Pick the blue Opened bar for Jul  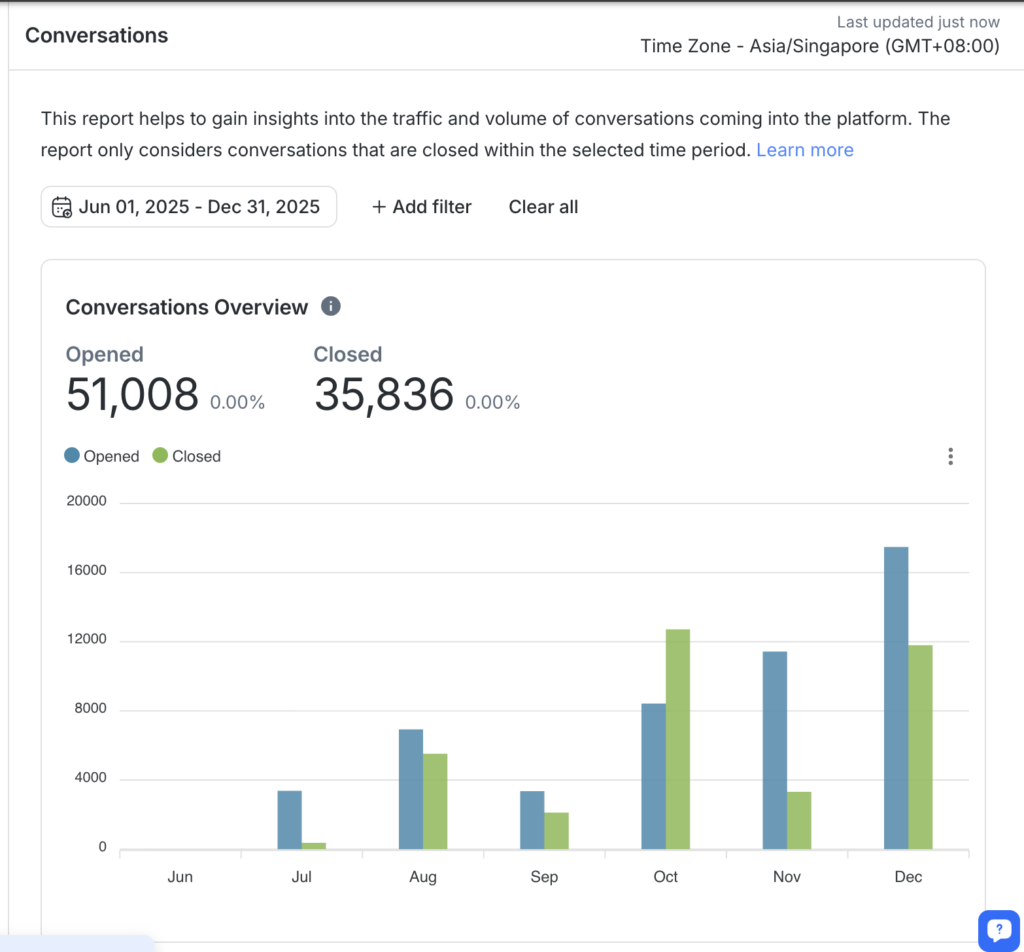pos(290,820)
